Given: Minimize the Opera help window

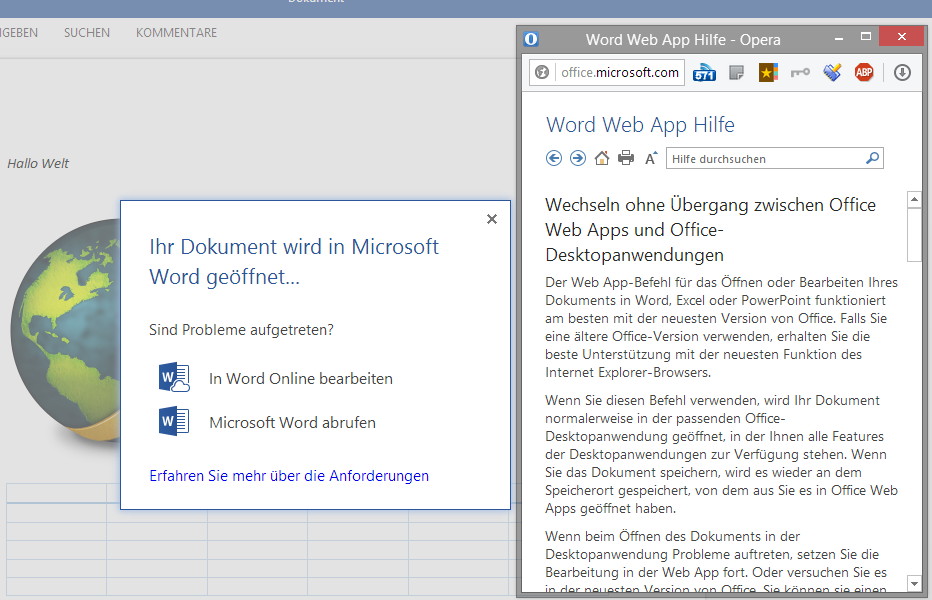Looking at the screenshot, I should coord(839,38).
